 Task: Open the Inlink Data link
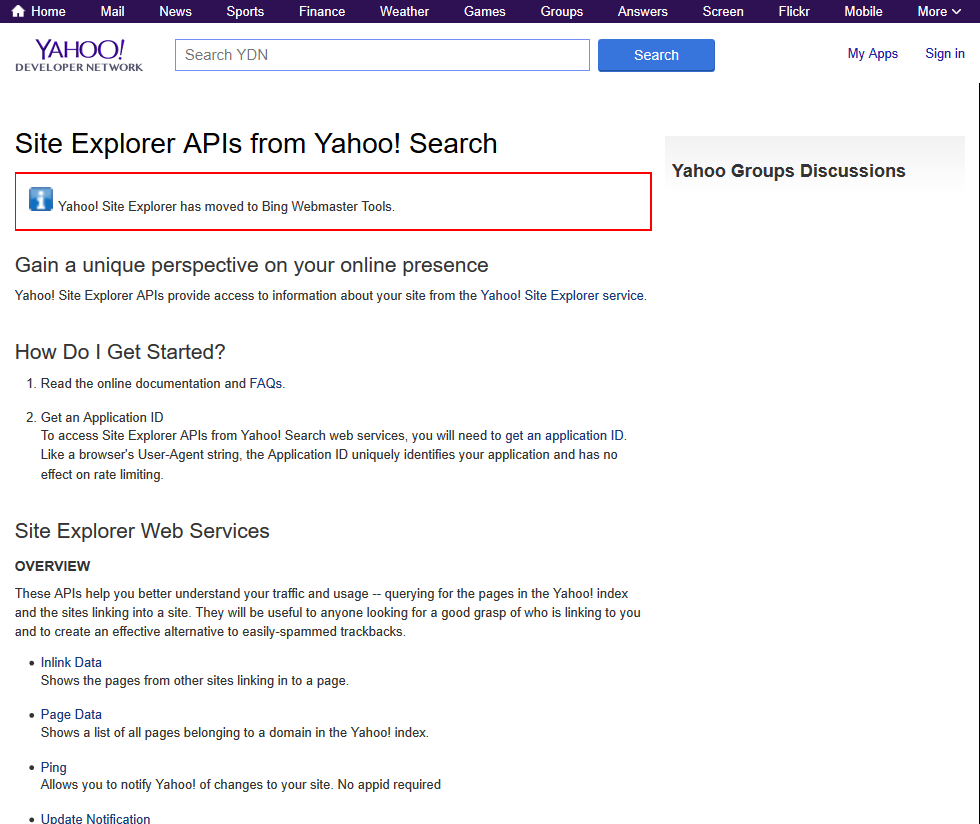[71, 663]
